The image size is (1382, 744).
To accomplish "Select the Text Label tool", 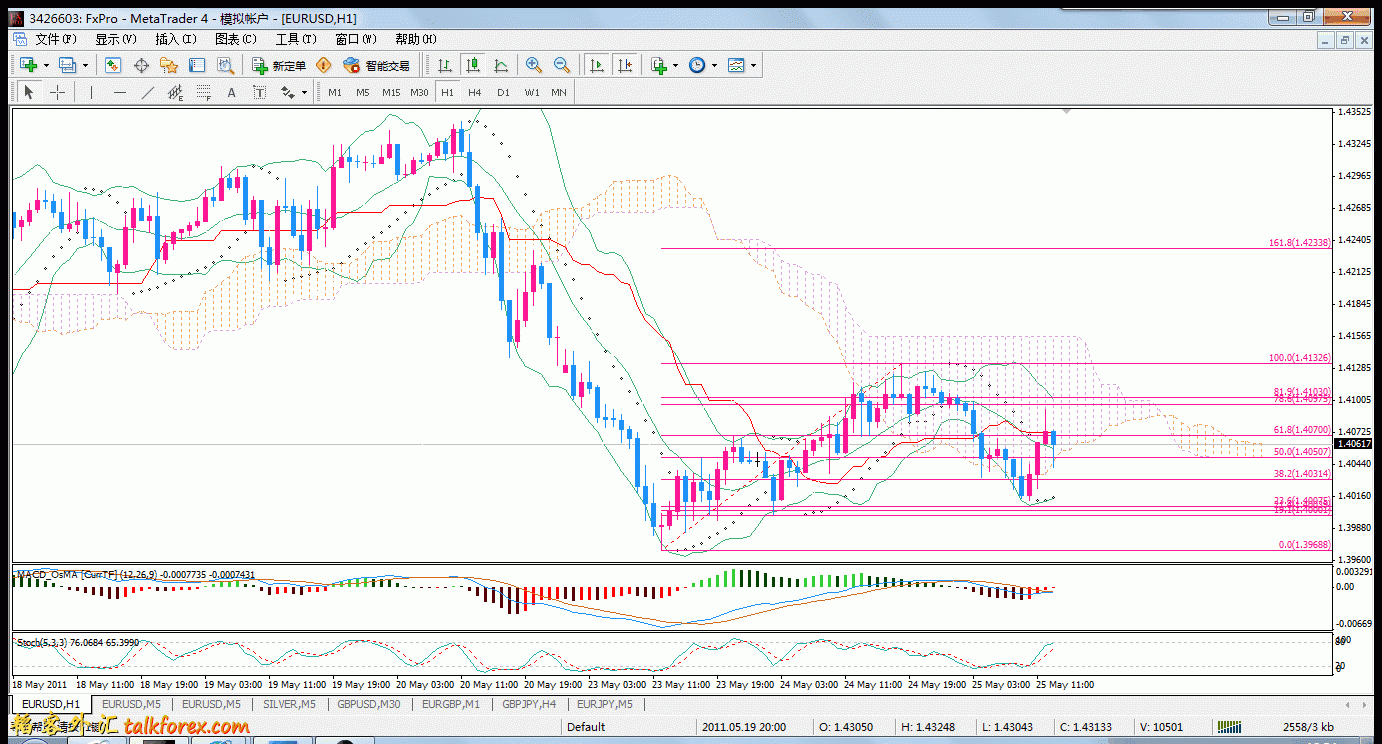I will pyautogui.click(x=259, y=92).
